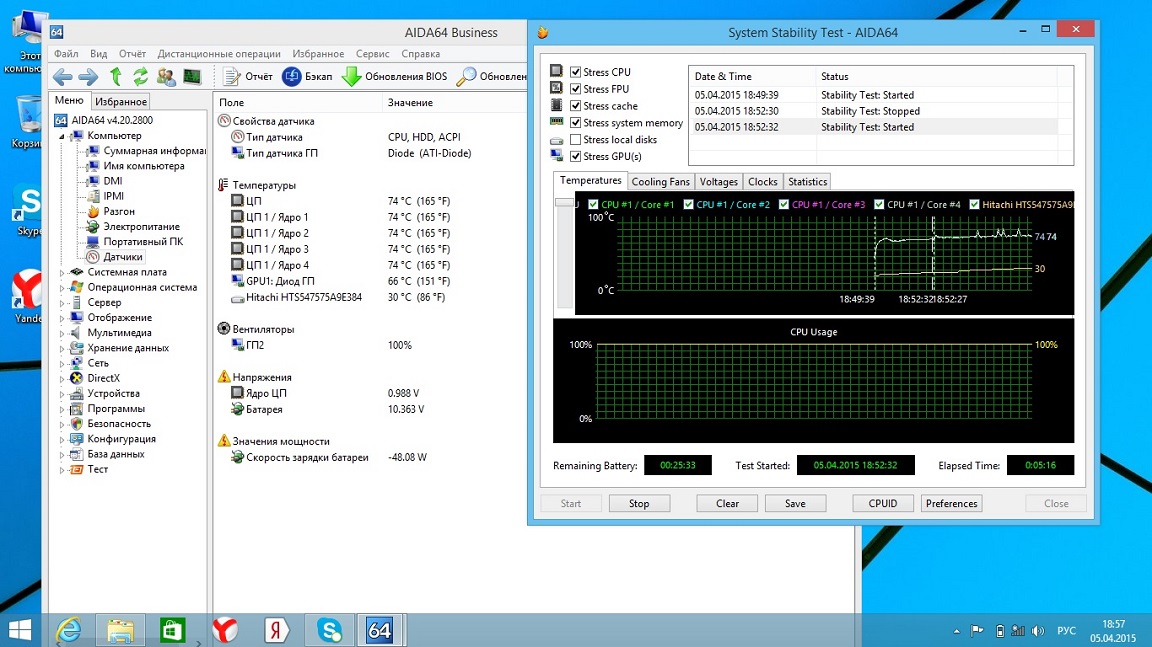1152x647 pixels.
Task: Click the temperature graph vertical slider
Action: (565, 203)
